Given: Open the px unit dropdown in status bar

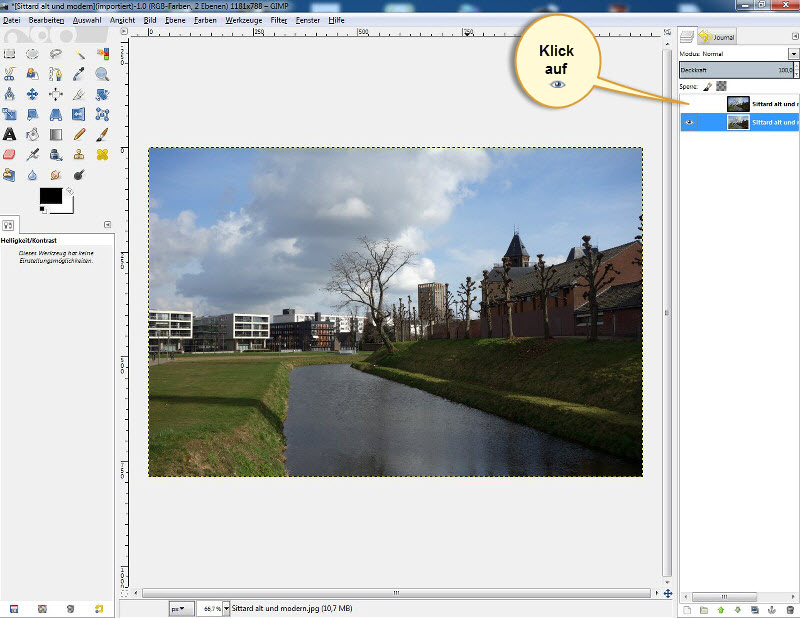Looking at the screenshot, I should 178,608.
